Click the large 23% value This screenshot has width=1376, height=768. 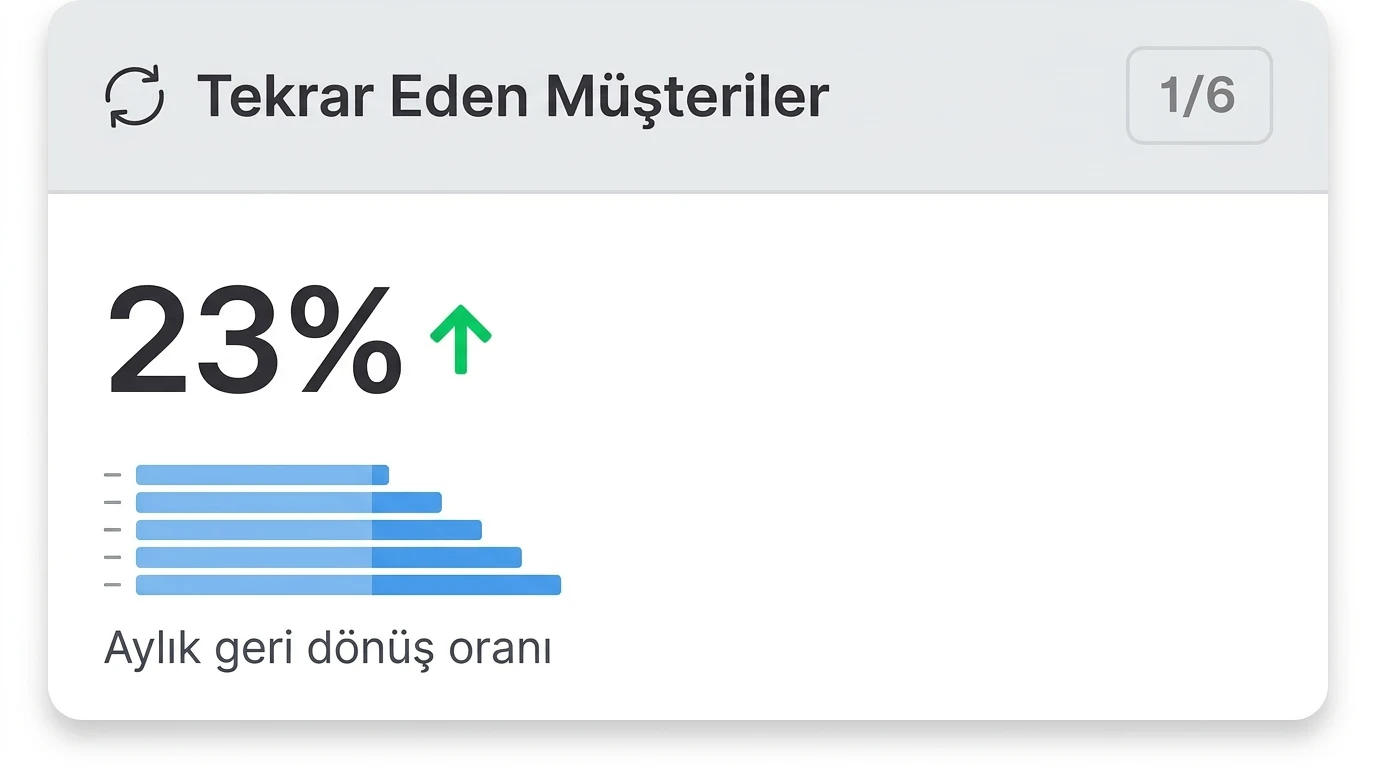tap(255, 341)
